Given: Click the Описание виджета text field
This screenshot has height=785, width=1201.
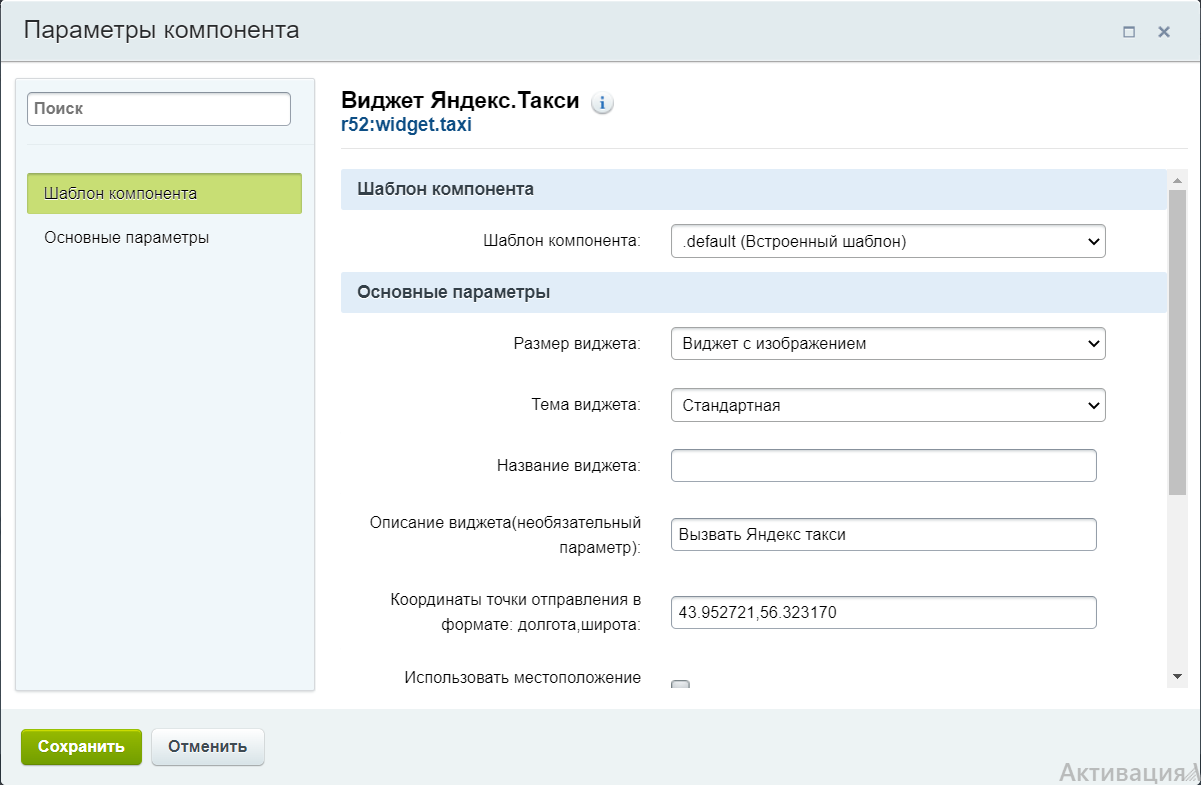Looking at the screenshot, I should (883, 534).
